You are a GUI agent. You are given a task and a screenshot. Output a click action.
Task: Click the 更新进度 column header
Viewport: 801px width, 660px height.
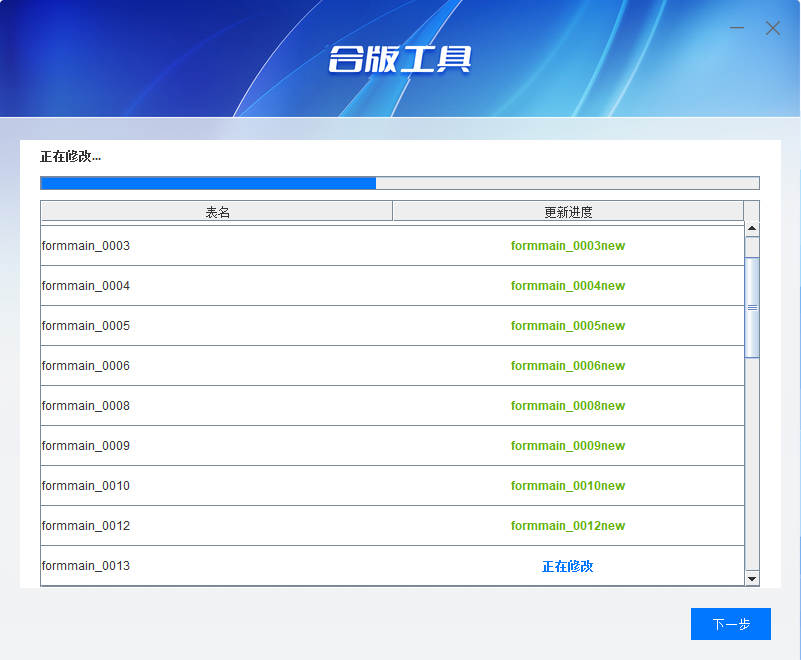pyautogui.click(x=568, y=212)
